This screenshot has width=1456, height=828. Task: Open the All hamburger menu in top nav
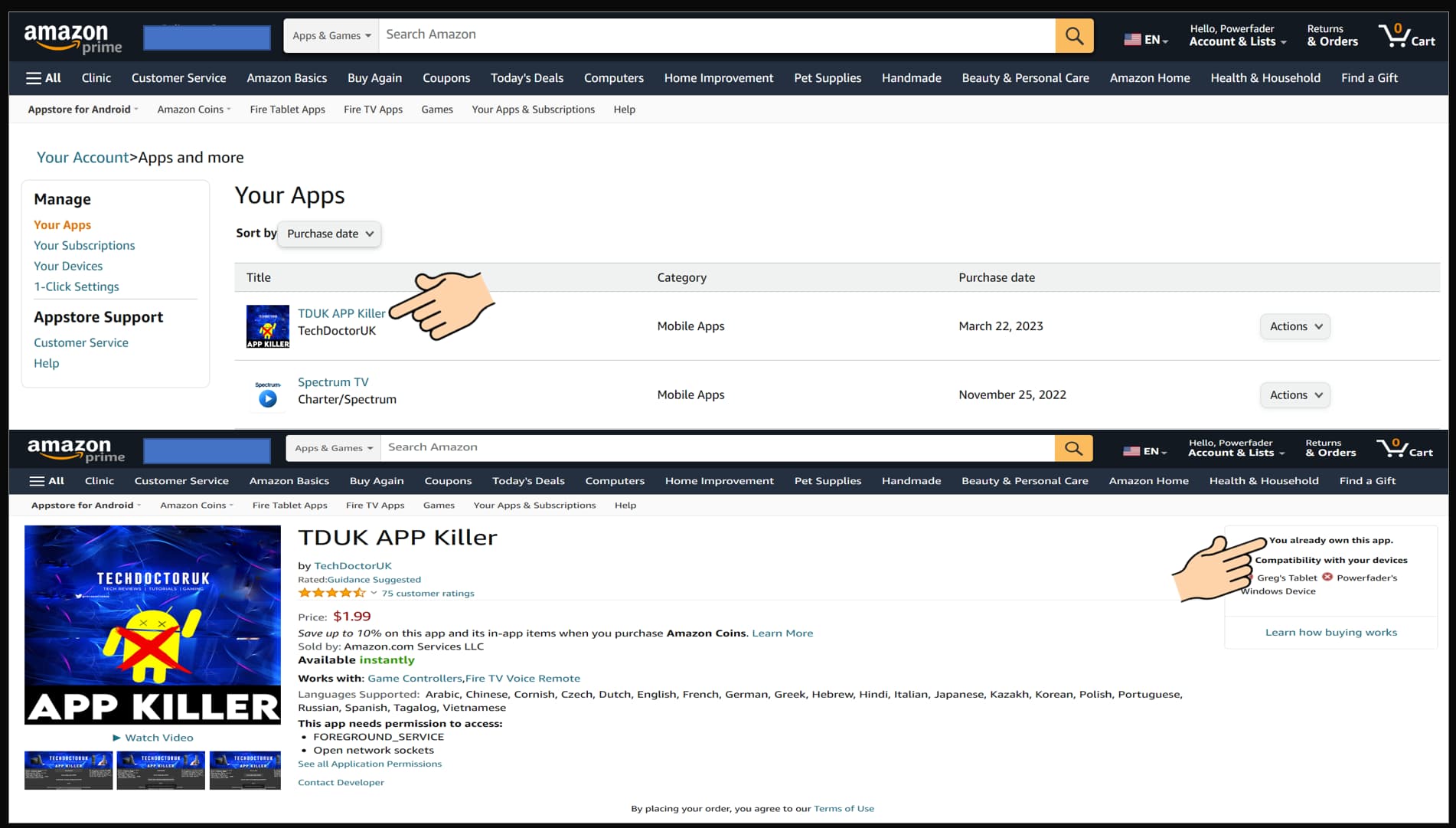click(x=44, y=78)
